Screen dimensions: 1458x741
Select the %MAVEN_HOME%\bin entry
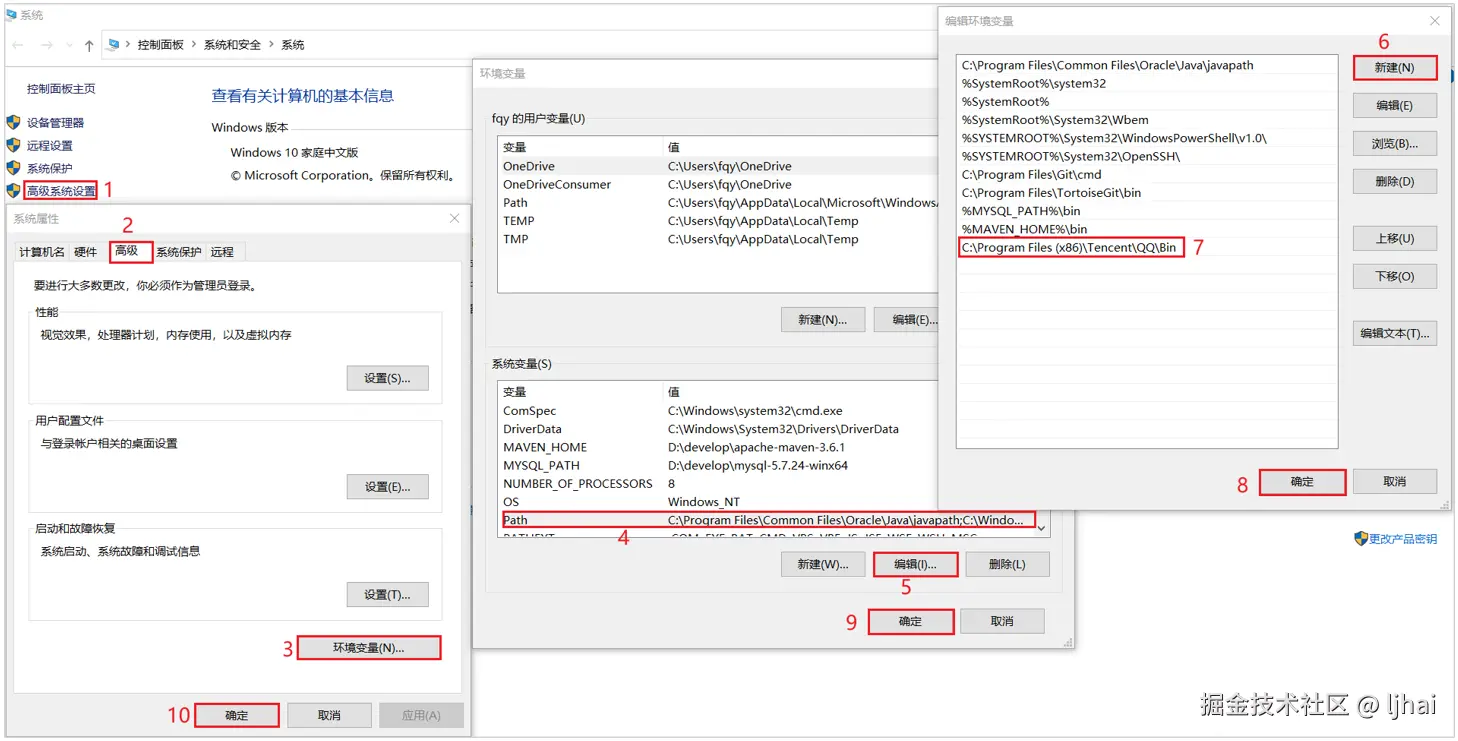click(1147, 229)
